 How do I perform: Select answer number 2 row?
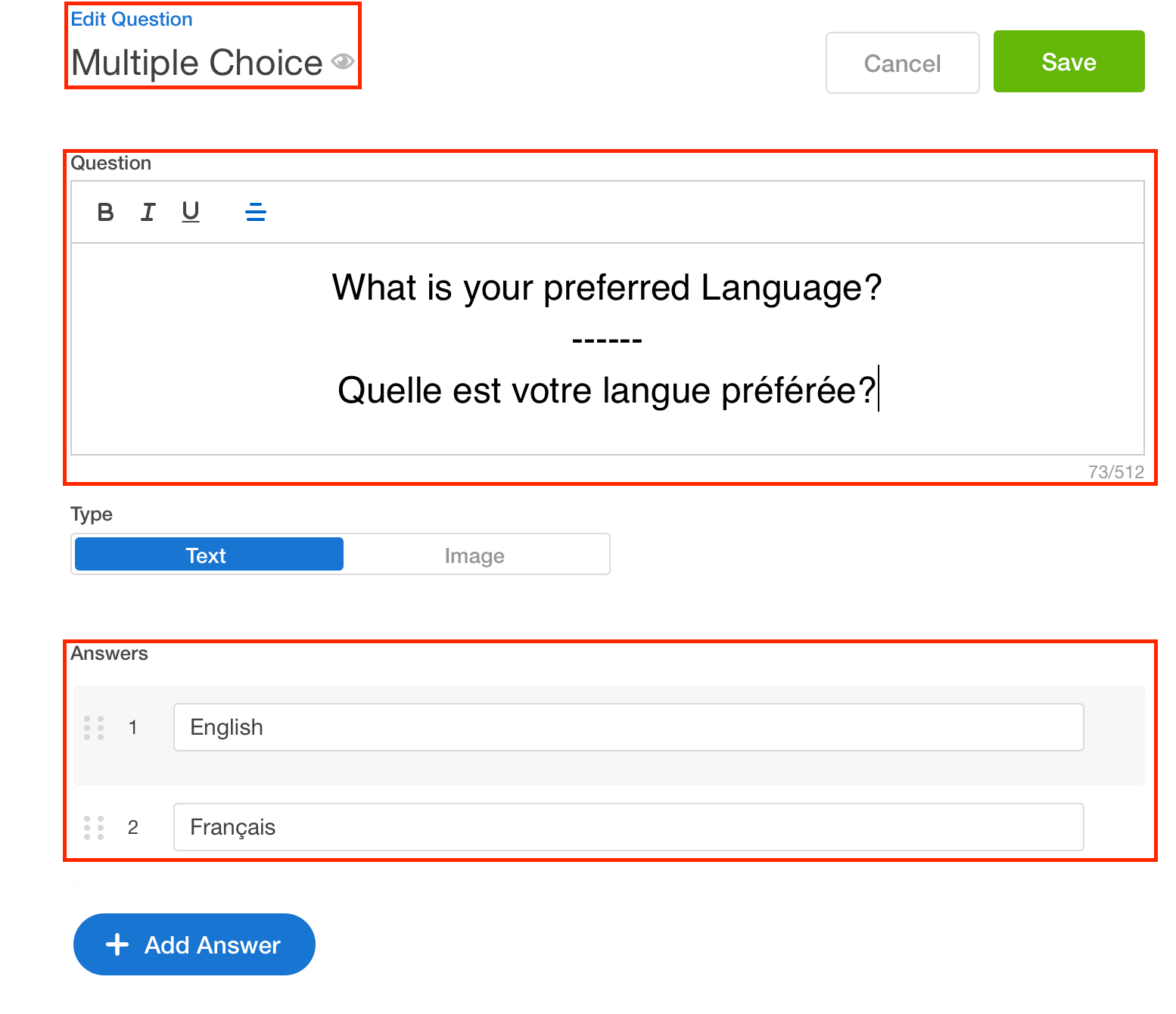(609, 827)
